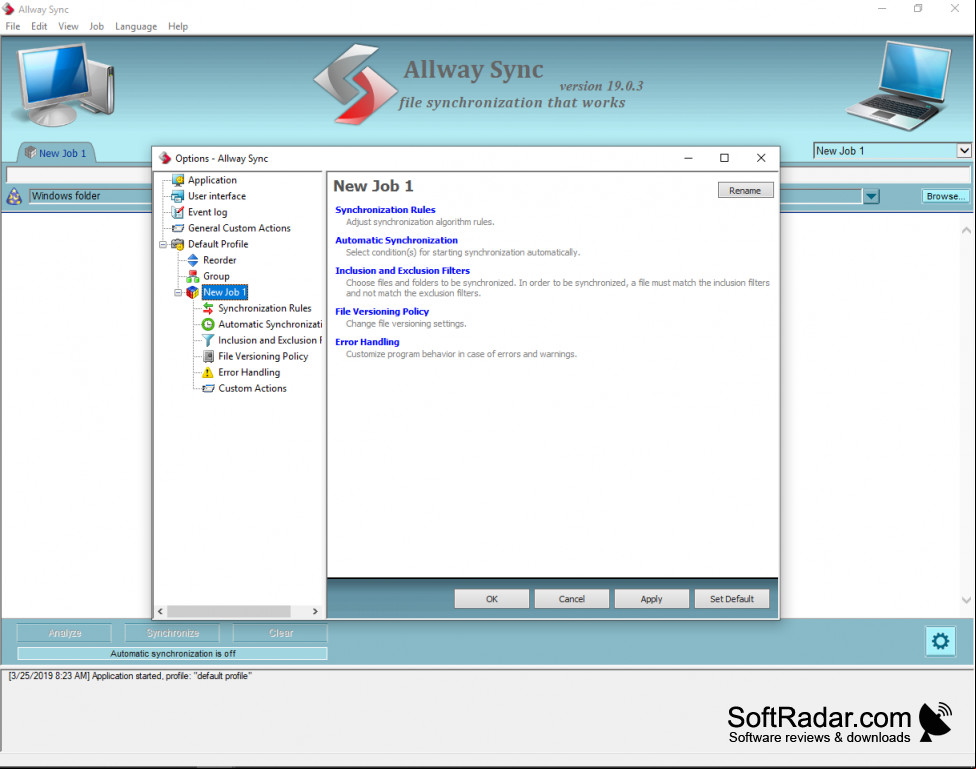Maximize the Options dialog
Screen dimensions: 976x769
coord(725,158)
